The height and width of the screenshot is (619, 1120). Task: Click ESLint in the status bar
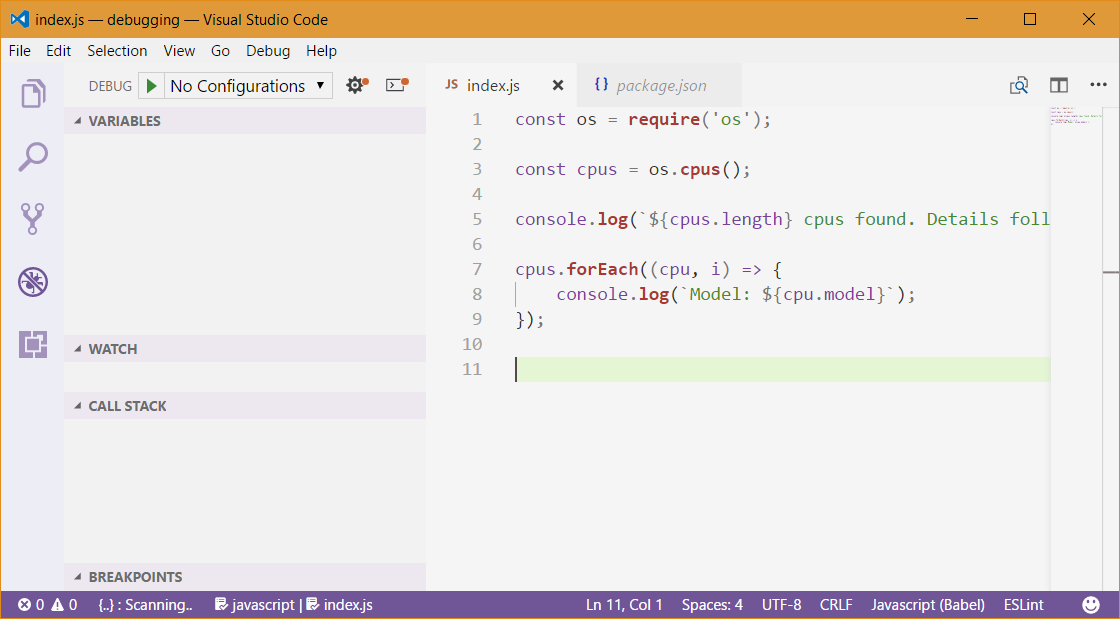coord(1024,605)
